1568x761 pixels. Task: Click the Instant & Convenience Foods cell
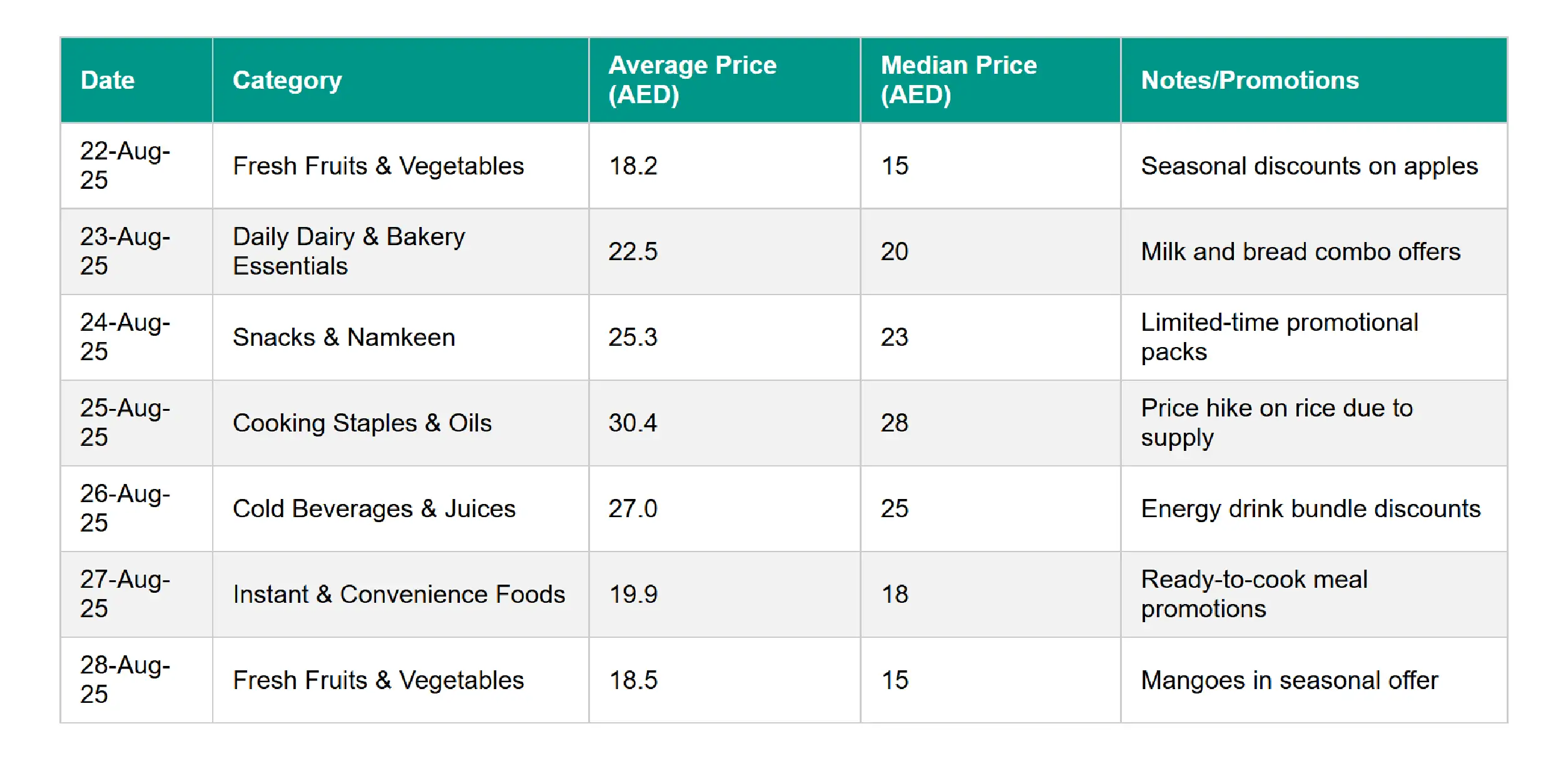[399, 594]
